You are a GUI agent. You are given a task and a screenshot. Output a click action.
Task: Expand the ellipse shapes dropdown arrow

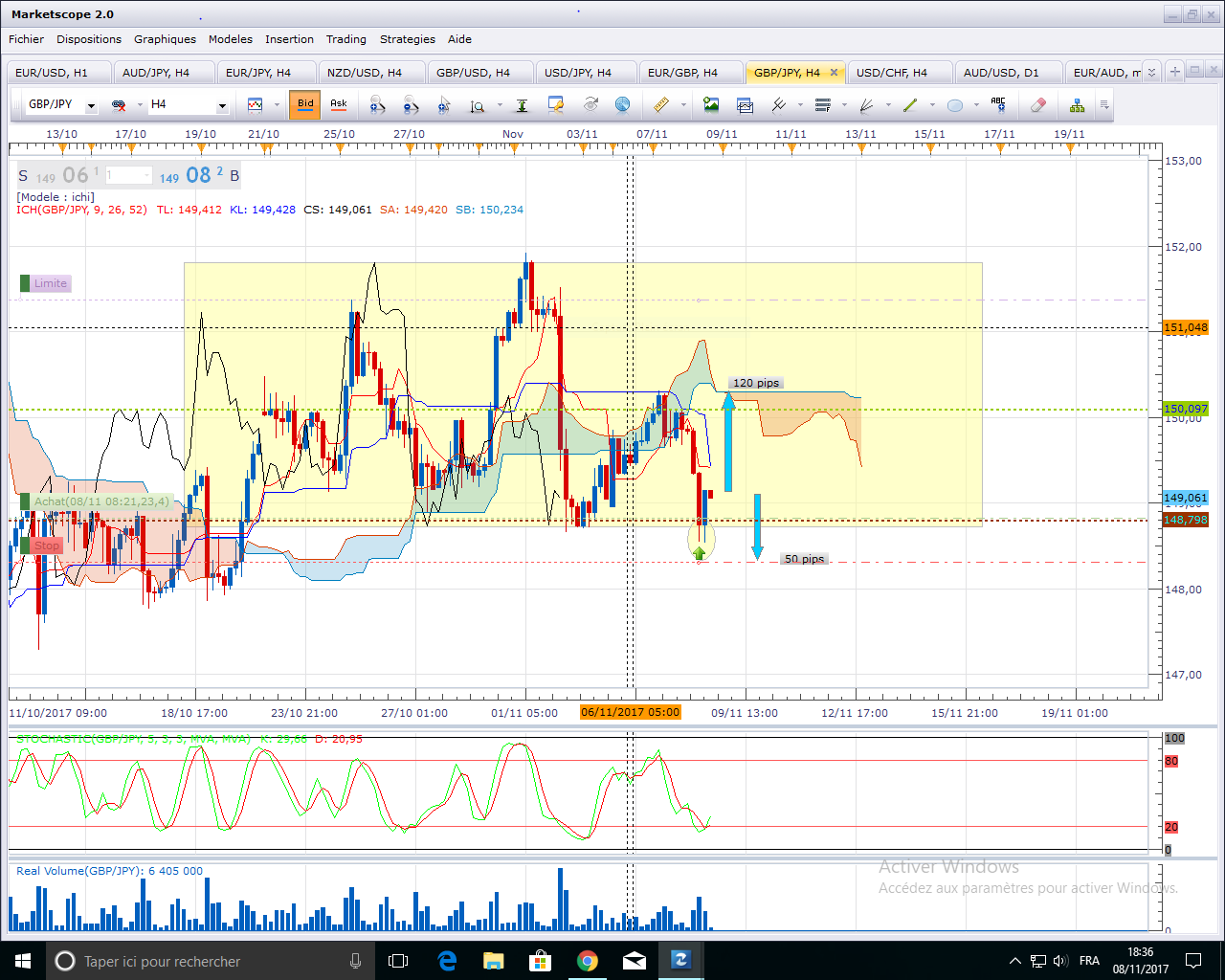976,105
